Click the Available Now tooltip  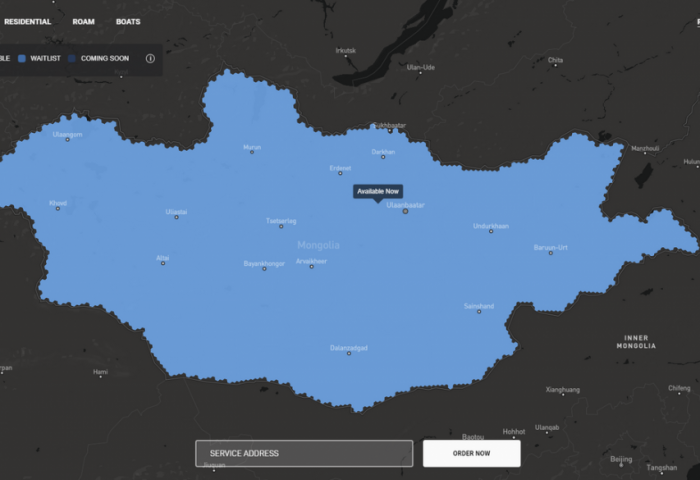[378, 192]
